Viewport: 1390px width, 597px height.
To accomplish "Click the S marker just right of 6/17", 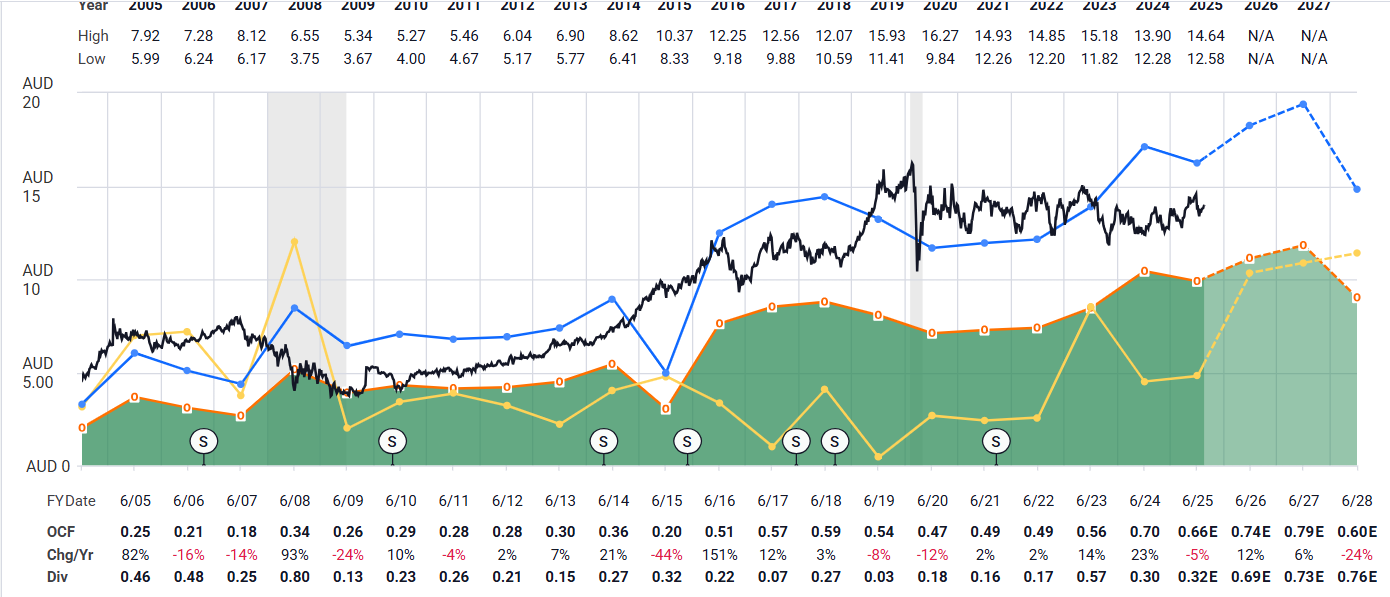I will click(796, 441).
